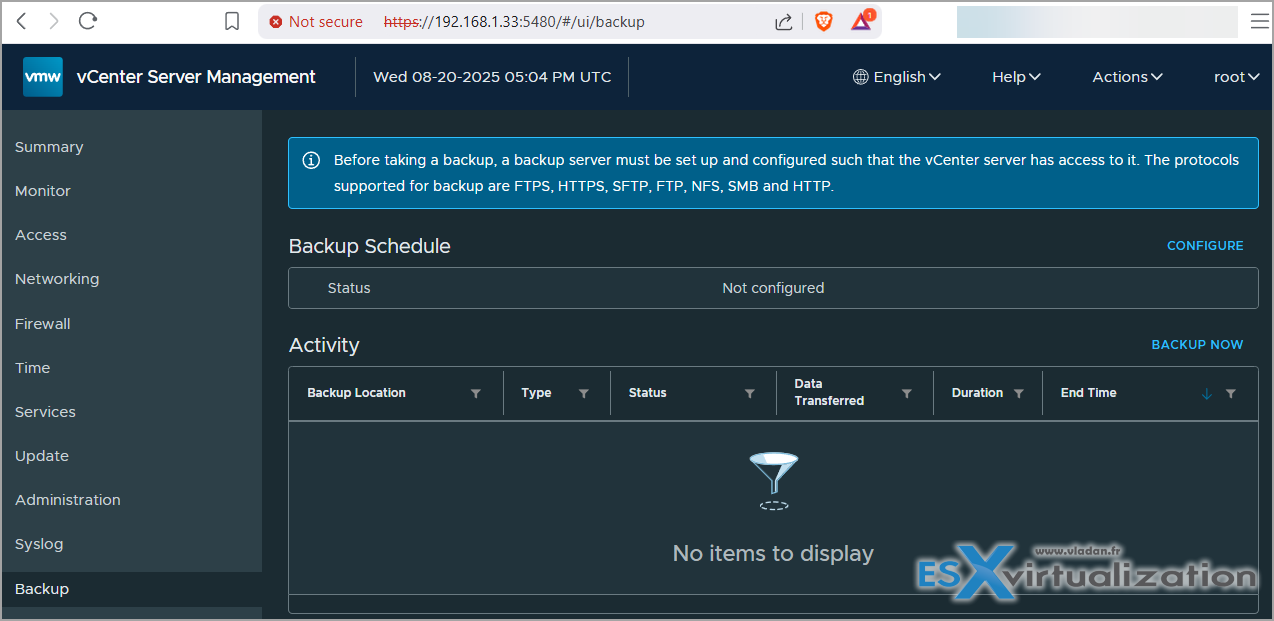The height and width of the screenshot is (621, 1274).
Task: Click the info icon in the blue banner
Action: (312, 160)
